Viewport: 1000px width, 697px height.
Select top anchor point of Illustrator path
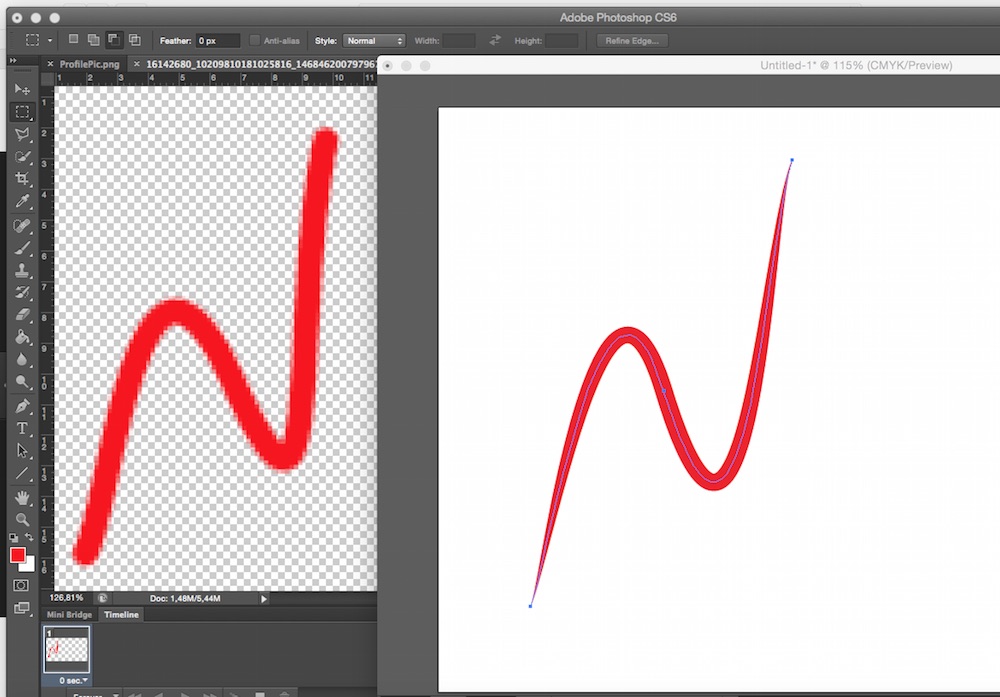(792, 160)
